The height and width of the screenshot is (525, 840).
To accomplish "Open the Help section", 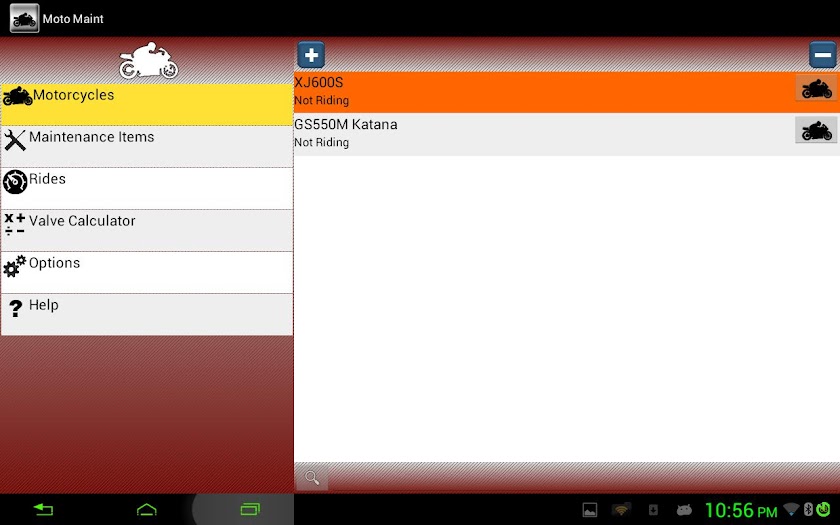I will point(147,314).
